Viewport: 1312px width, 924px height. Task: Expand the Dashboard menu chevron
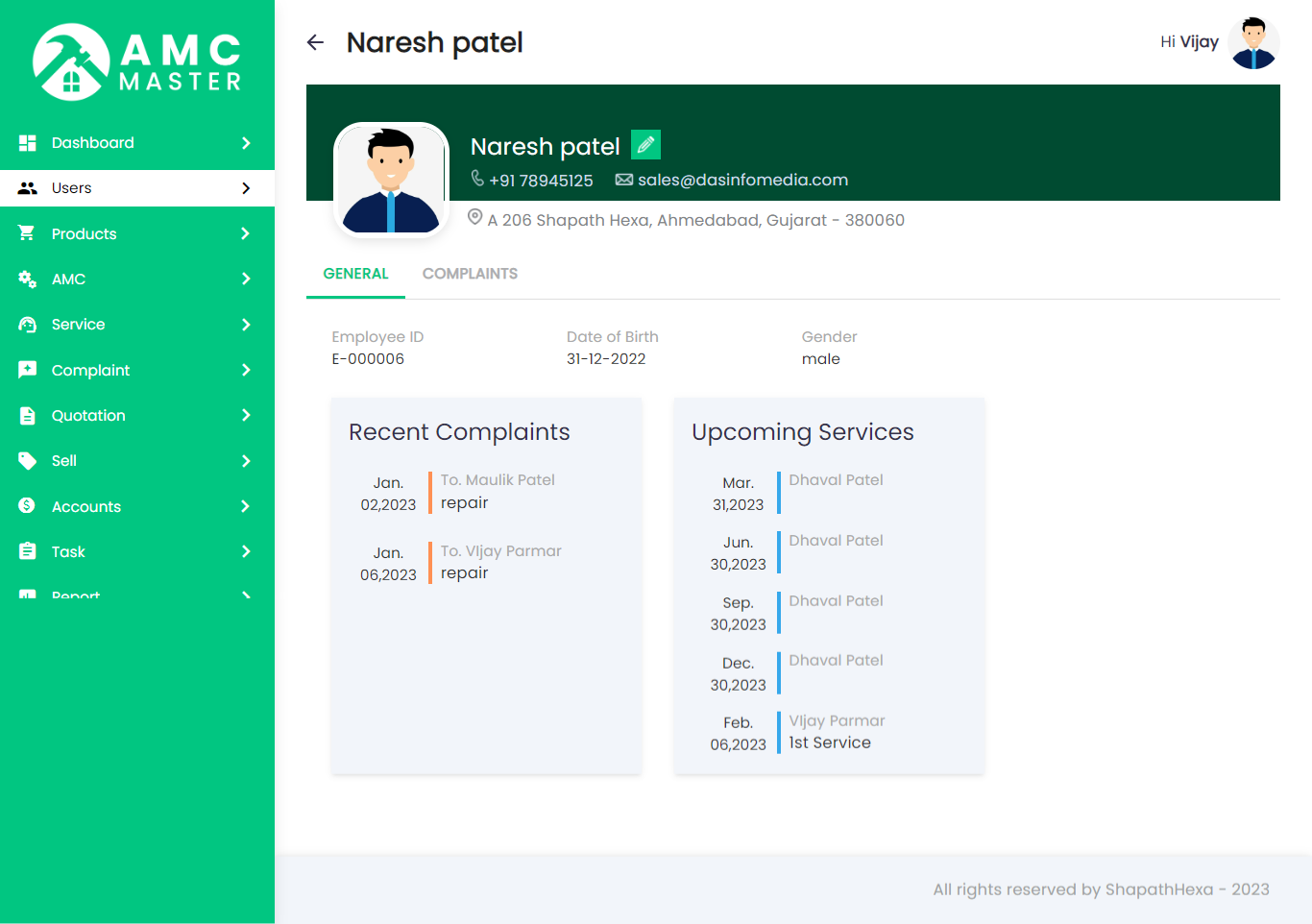pos(246,143)
